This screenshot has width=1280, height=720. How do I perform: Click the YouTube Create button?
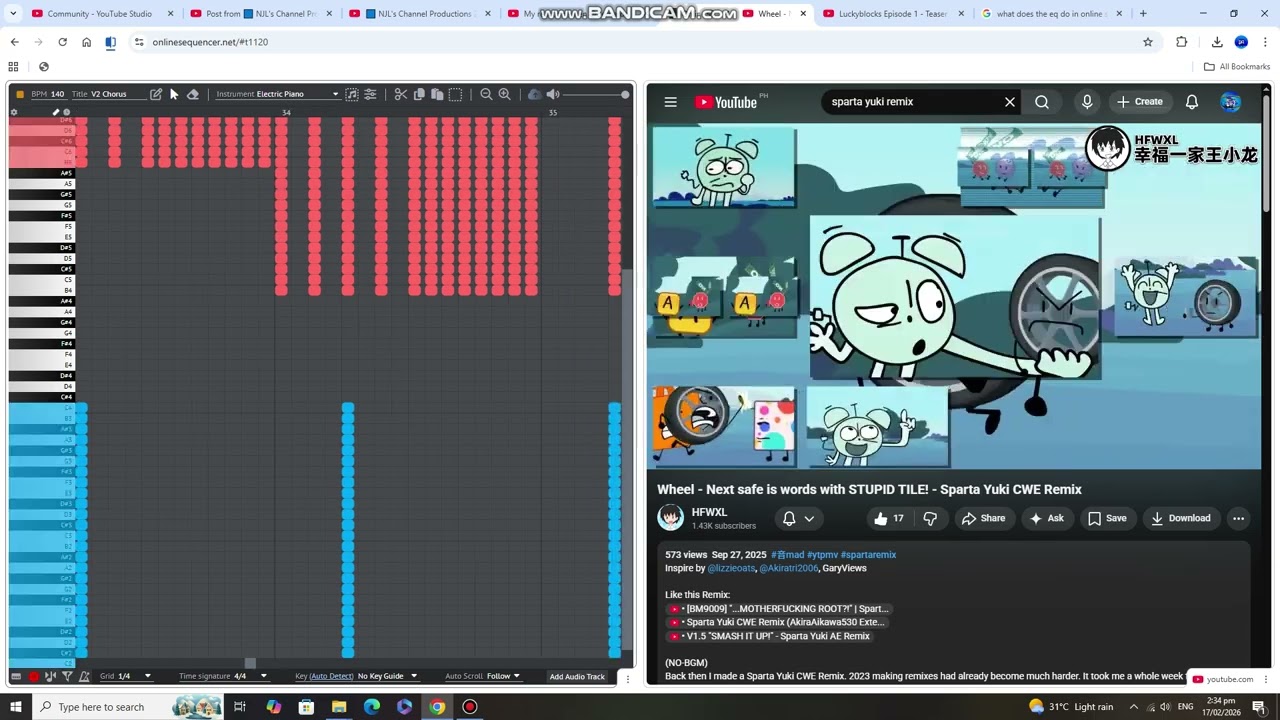click(x=1140, y=102)
